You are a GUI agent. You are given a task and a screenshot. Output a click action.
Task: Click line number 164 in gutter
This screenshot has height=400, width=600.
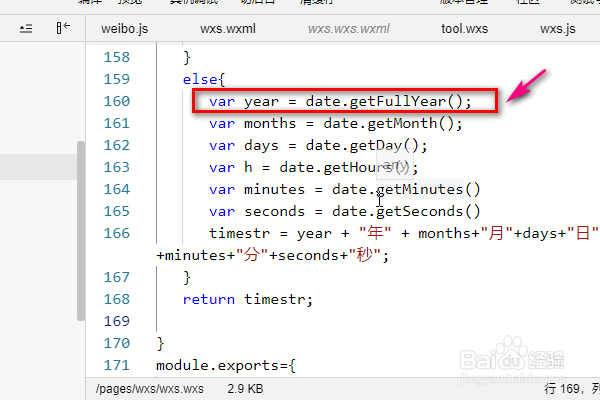117,189
